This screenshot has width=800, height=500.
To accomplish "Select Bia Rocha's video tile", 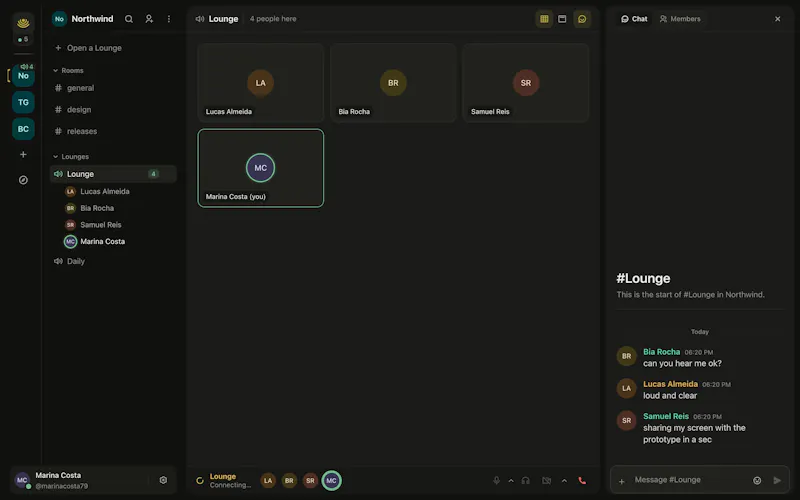I will click(x=393, y=83).
